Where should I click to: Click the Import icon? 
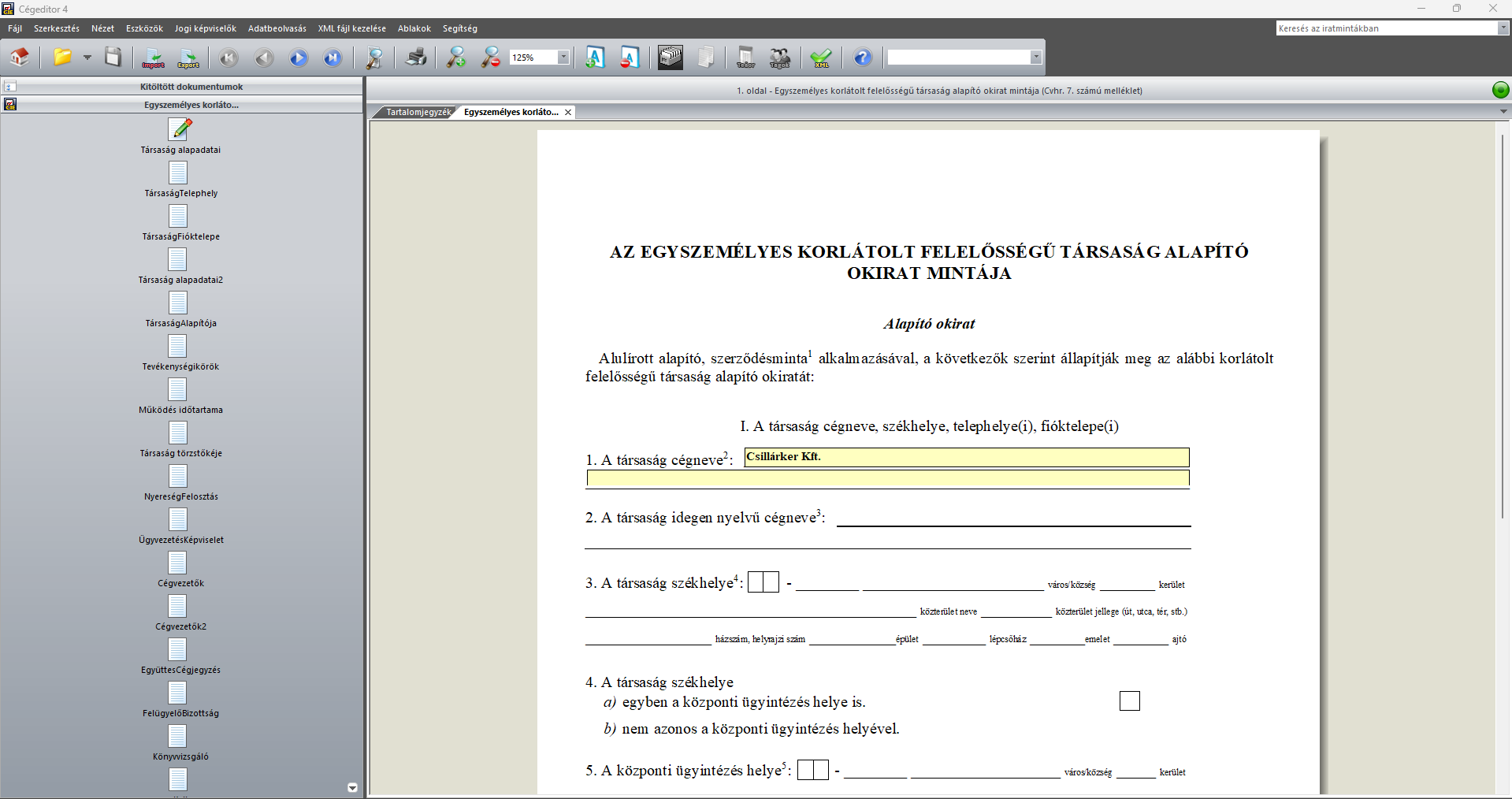(153, 58)
